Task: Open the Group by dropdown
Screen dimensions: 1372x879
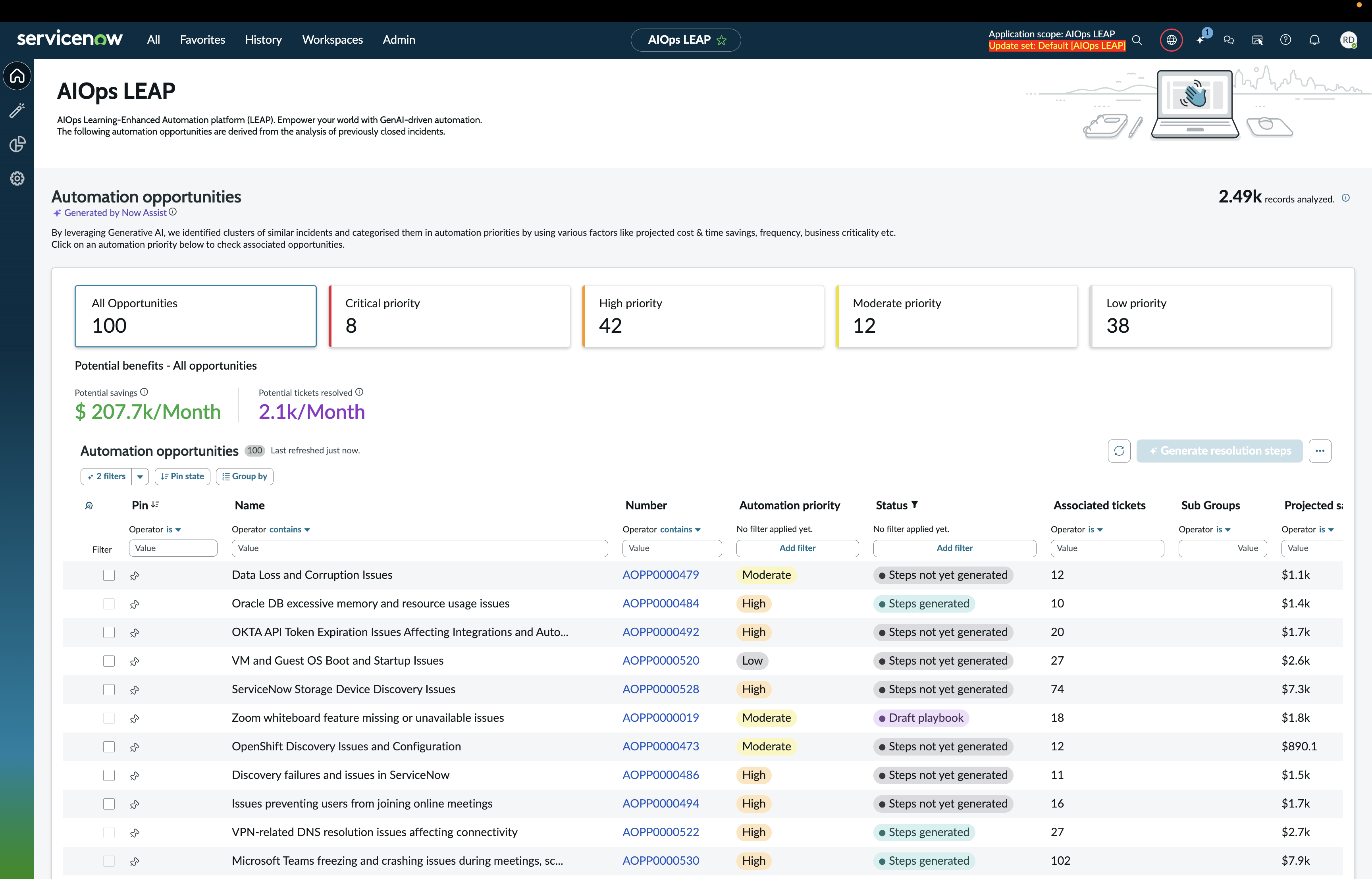Action: pos(245,476)
